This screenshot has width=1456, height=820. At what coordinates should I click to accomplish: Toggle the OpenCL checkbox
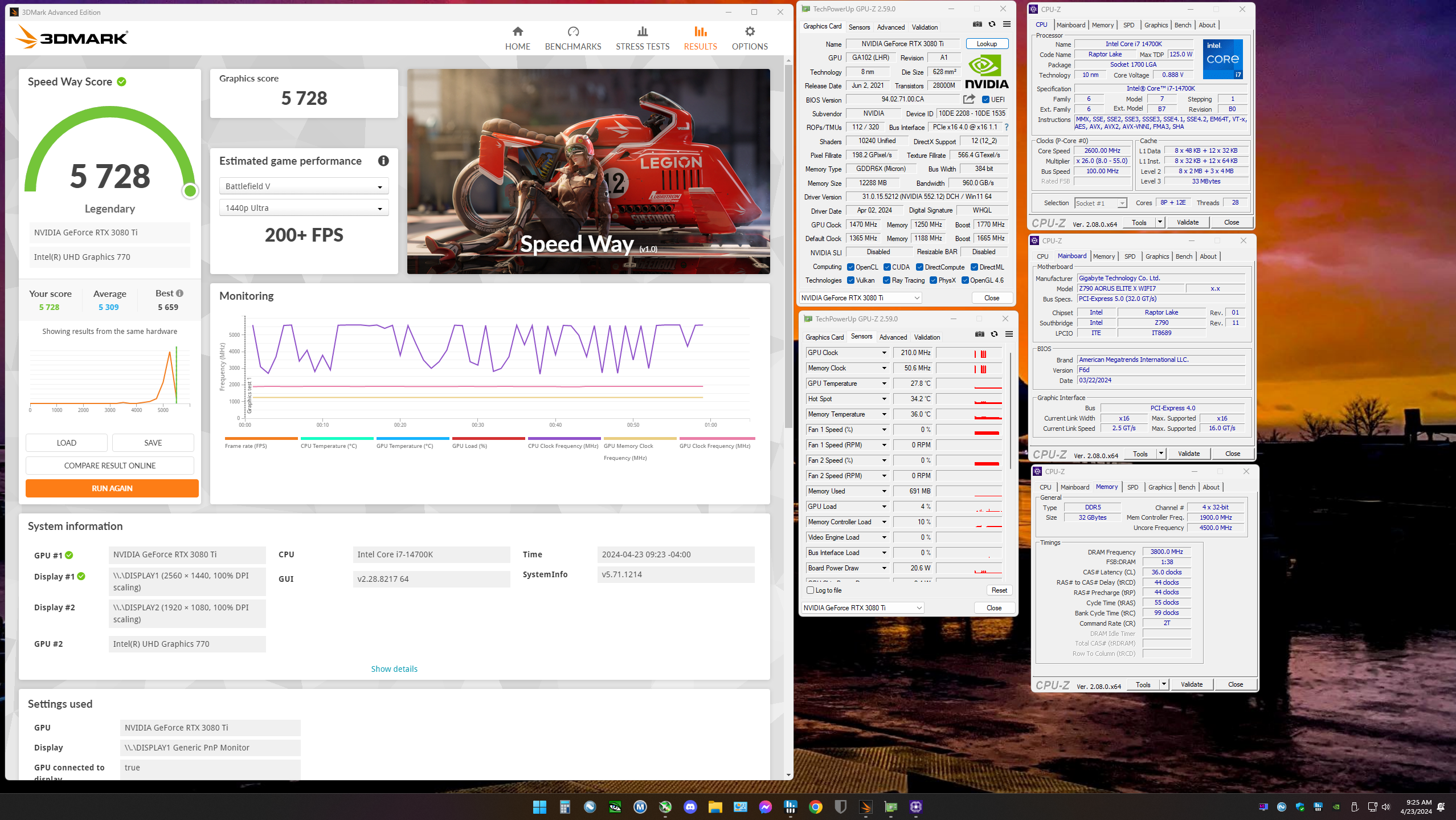(850, 267)
